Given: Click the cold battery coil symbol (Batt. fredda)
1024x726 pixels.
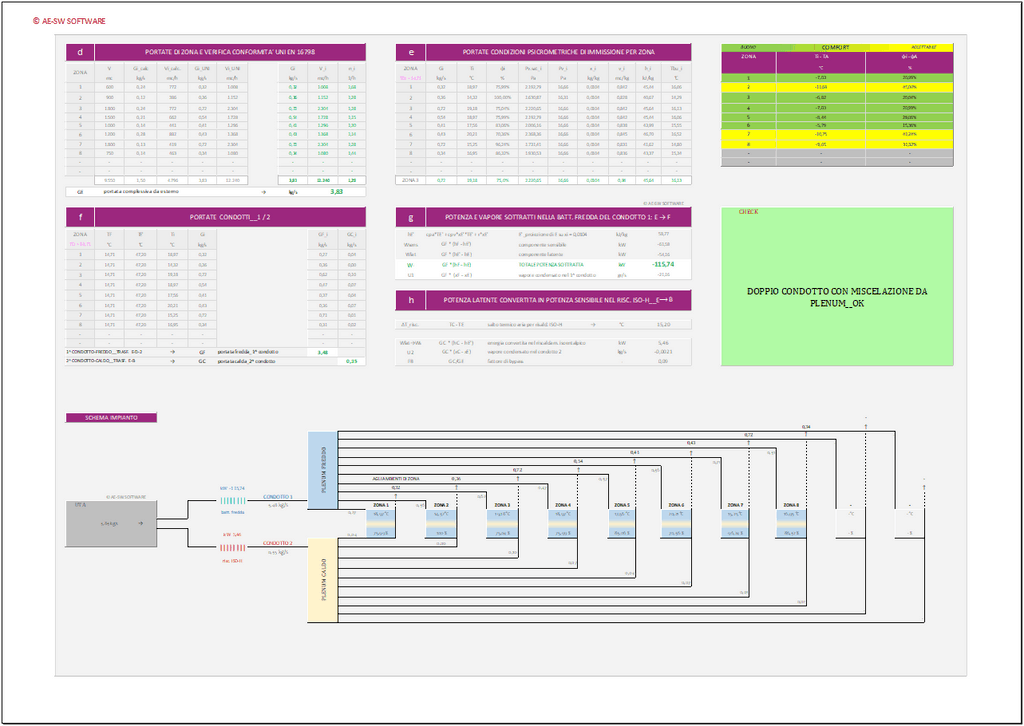Looking at the screenshot, I should pyautogui.click(x=232, y=501).
